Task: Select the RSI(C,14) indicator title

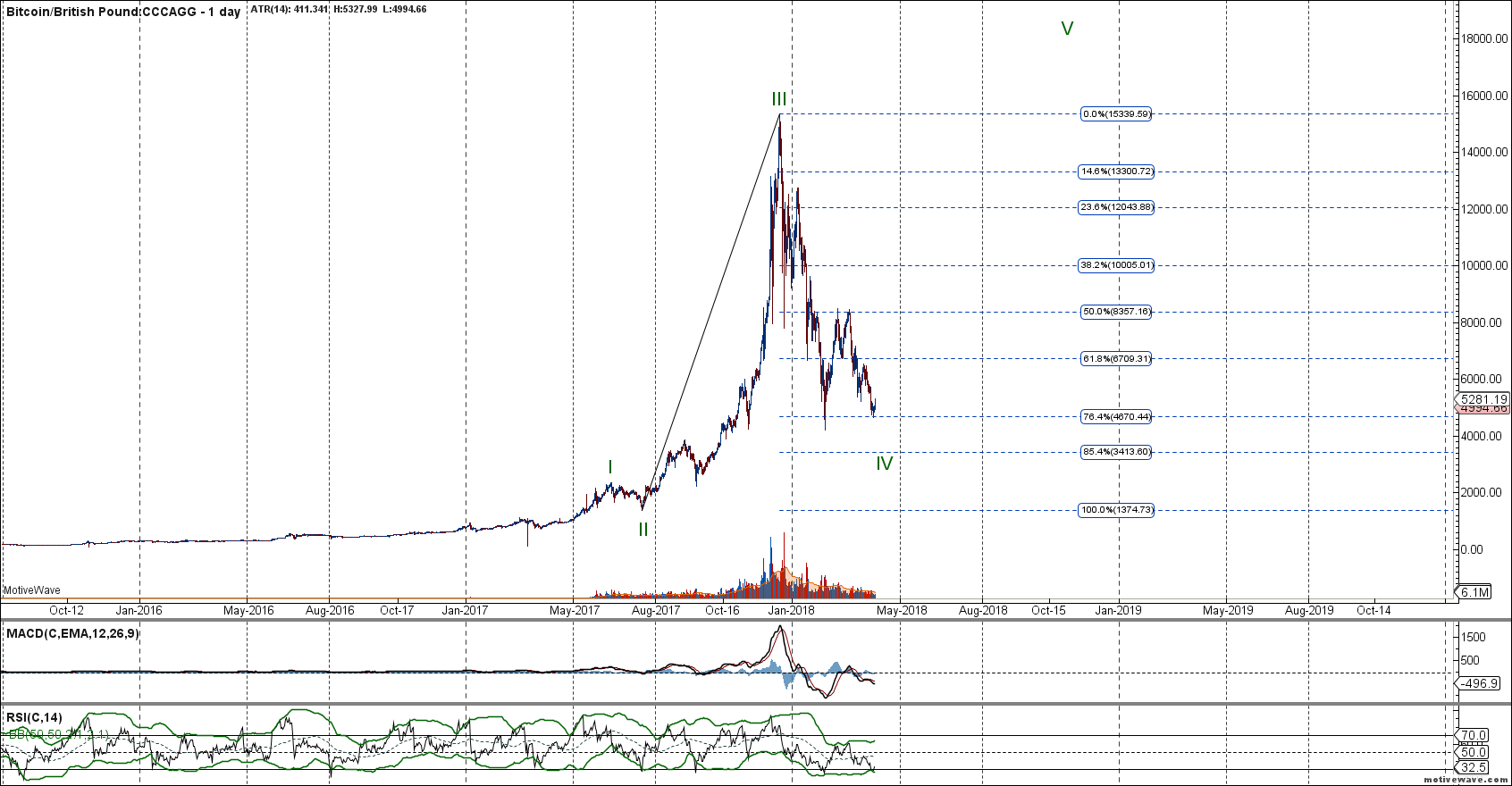Action: click(x=35, y=717)
